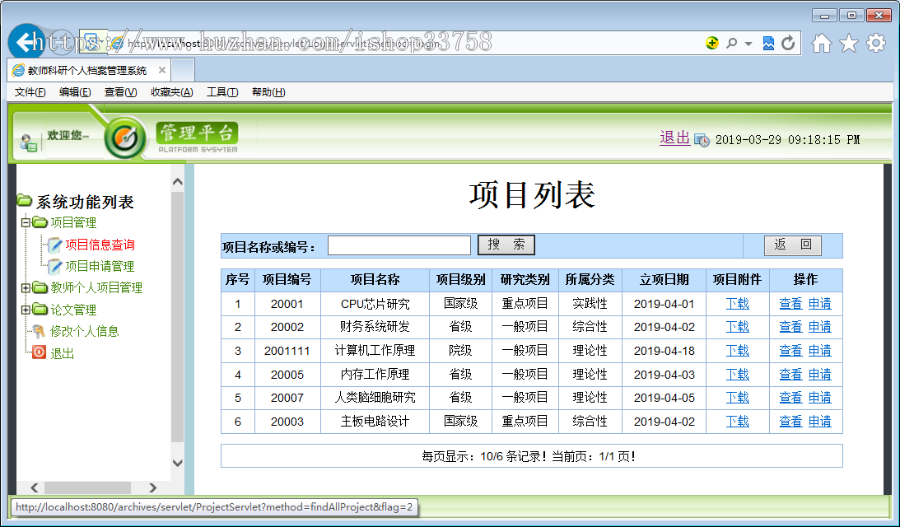Screen dimensions: 900x527
Task: Click the red 退出 power icon in sidebar
Action: [x=38, y=352]
